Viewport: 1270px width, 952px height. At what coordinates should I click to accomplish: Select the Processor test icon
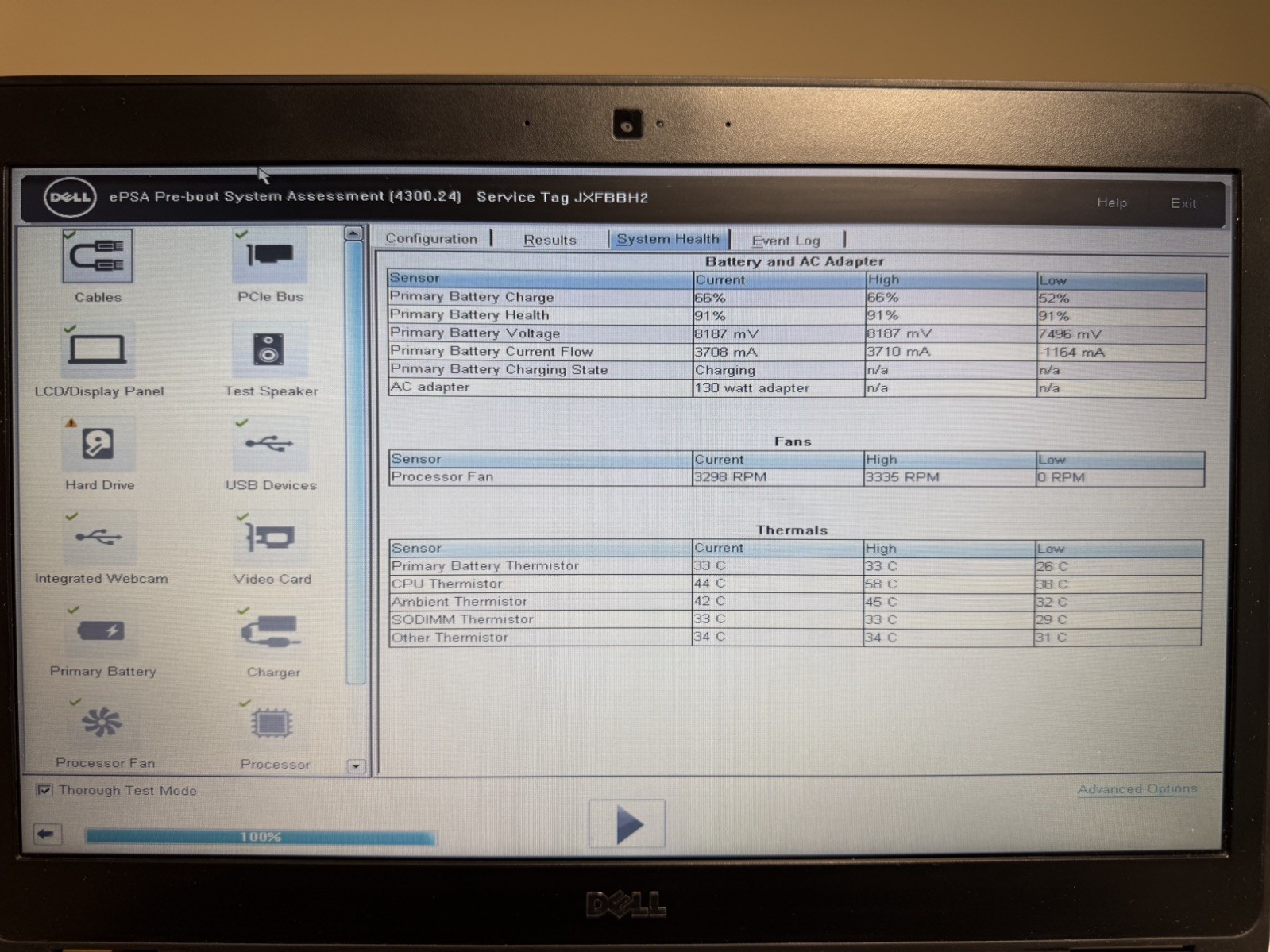[x=272, y=723]
